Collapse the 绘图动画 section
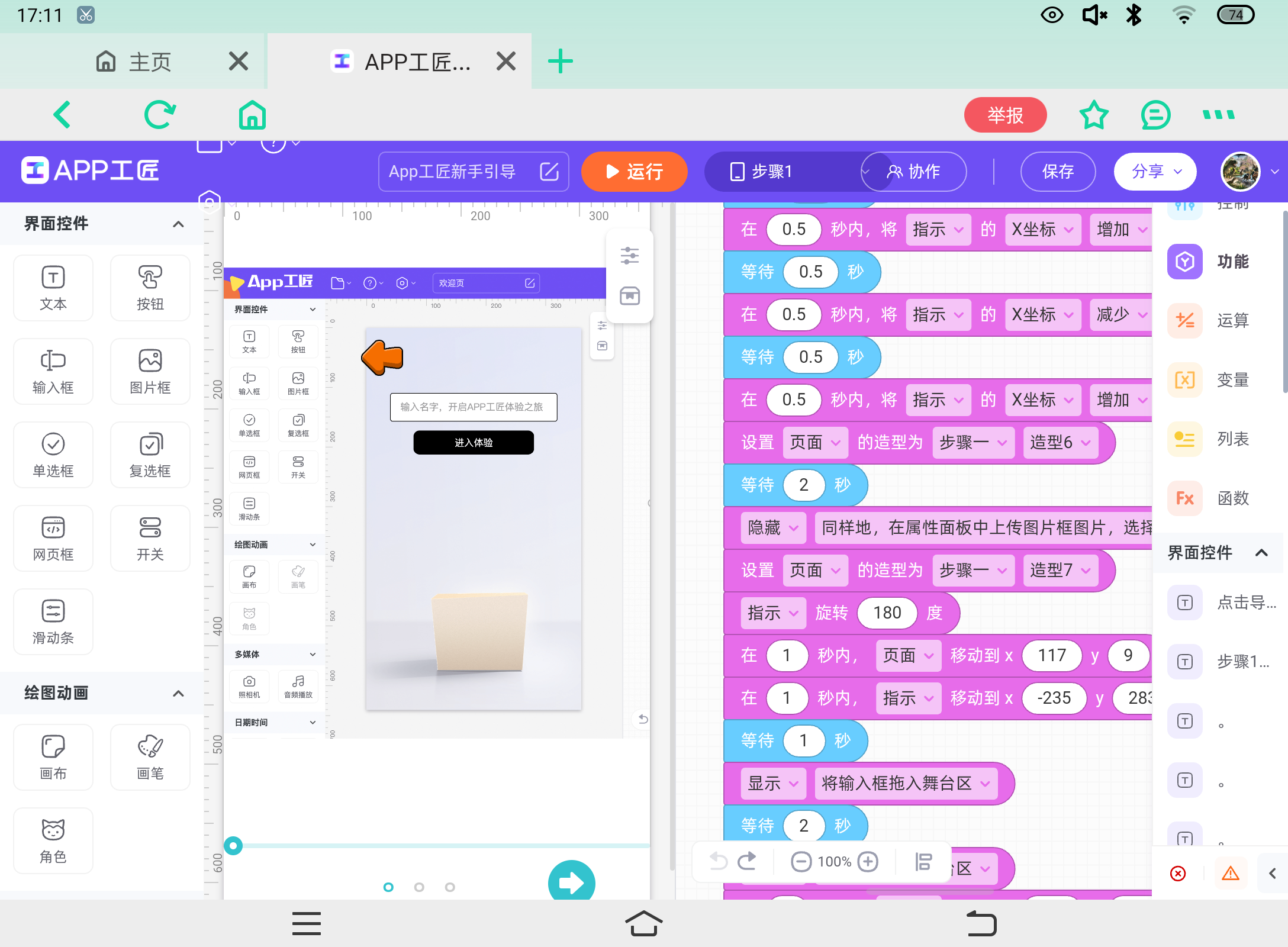This screenshot has width=1288, height=947. [x=178, y=693]
